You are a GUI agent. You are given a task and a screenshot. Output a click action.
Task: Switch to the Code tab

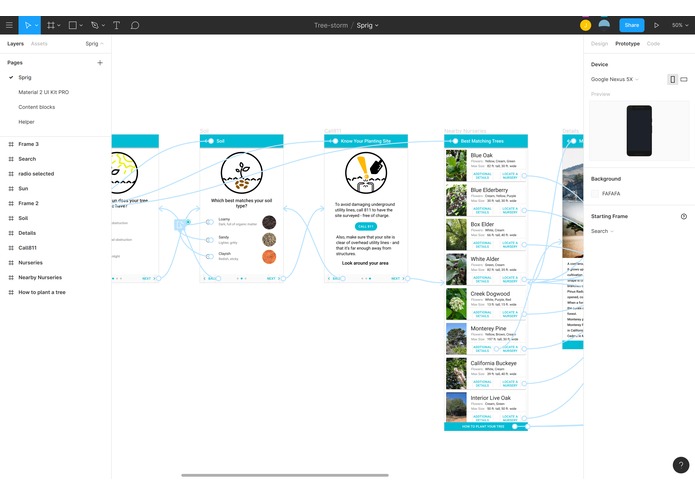pyautogui.click(x=653, y=44)
